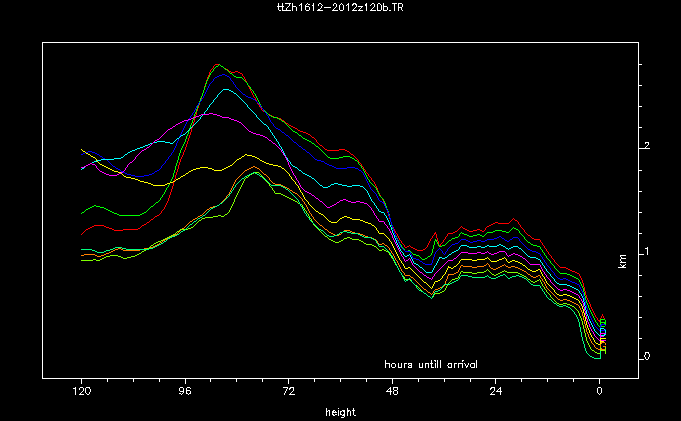Image resolution: width=681 pixels, height=421 pixels.
Task: Select the 24 tick on horizontal axis
Action: pos(496,391)
